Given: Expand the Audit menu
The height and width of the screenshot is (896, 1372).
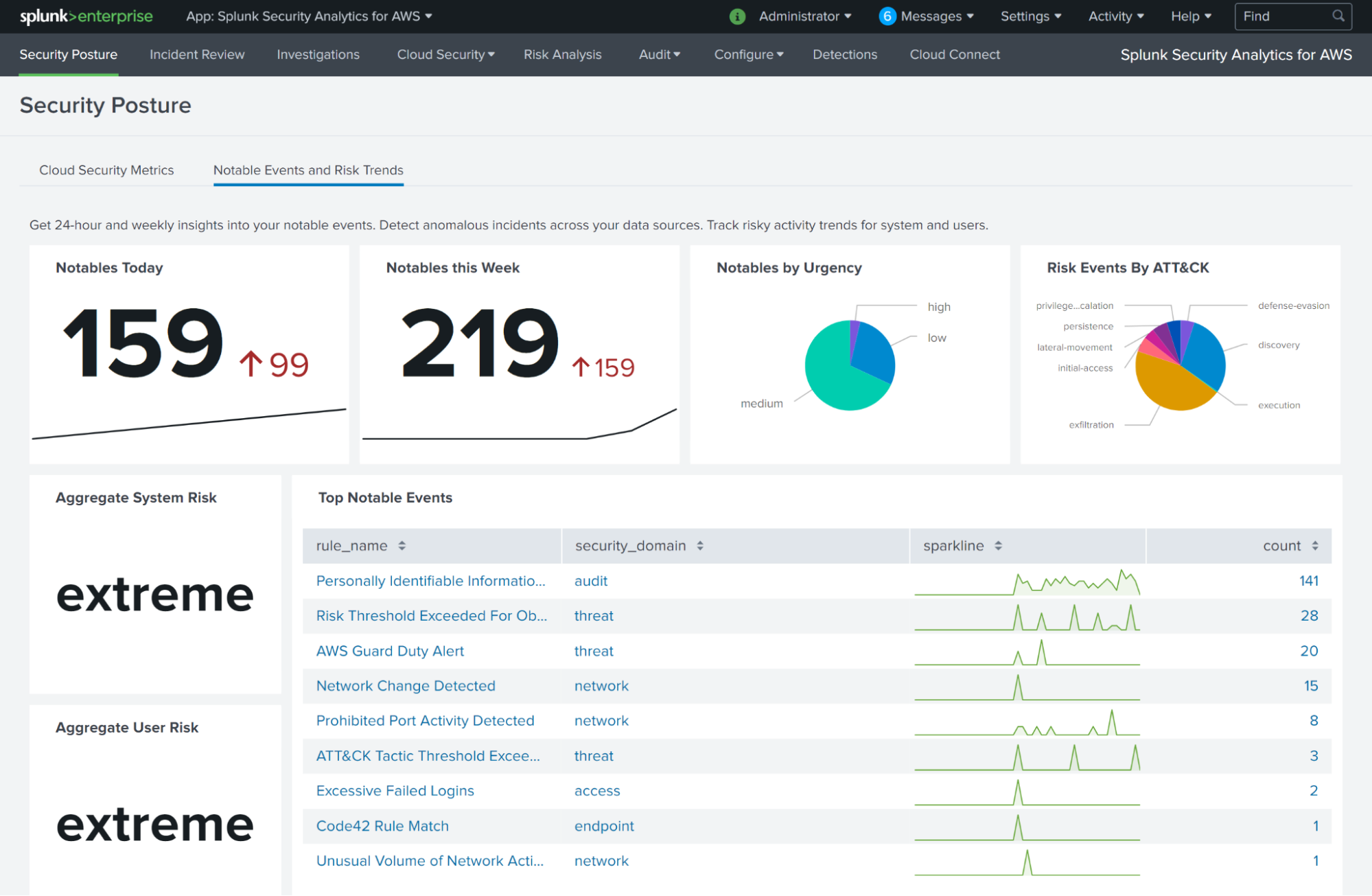Looking at the screenshot, I should (x=659, y=54).
